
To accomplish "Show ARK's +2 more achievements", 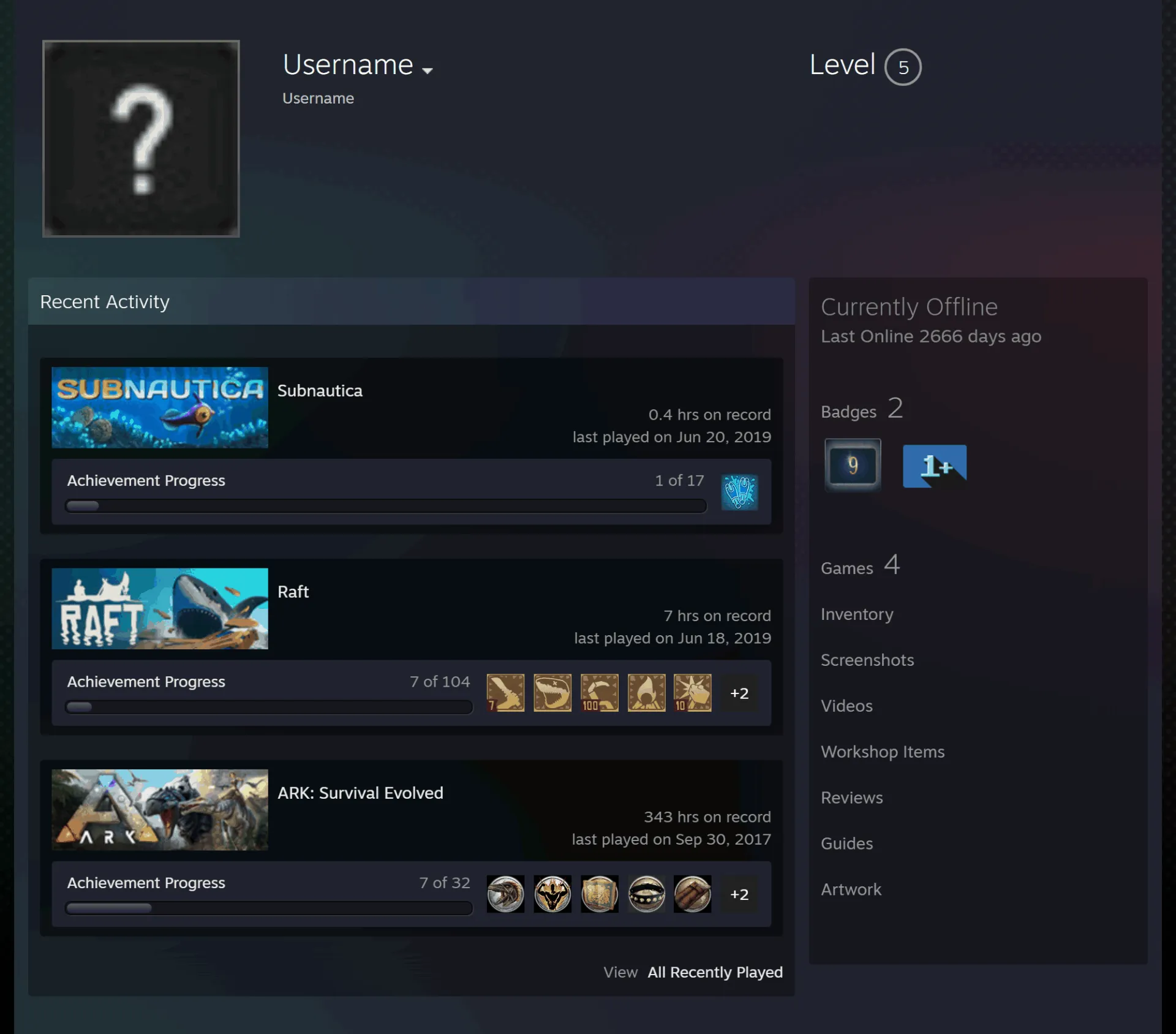I will pos(739,894).
